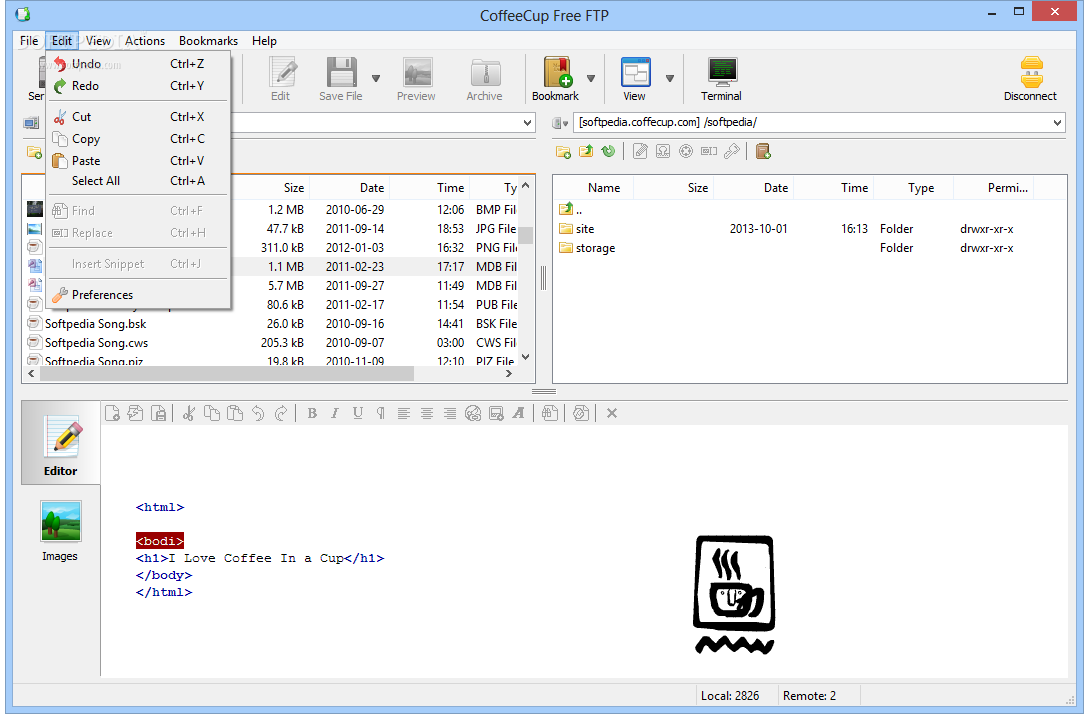1084x714 pixels.
Task: Open the Bookmark dropdown arrow
Action: [591, 79]
